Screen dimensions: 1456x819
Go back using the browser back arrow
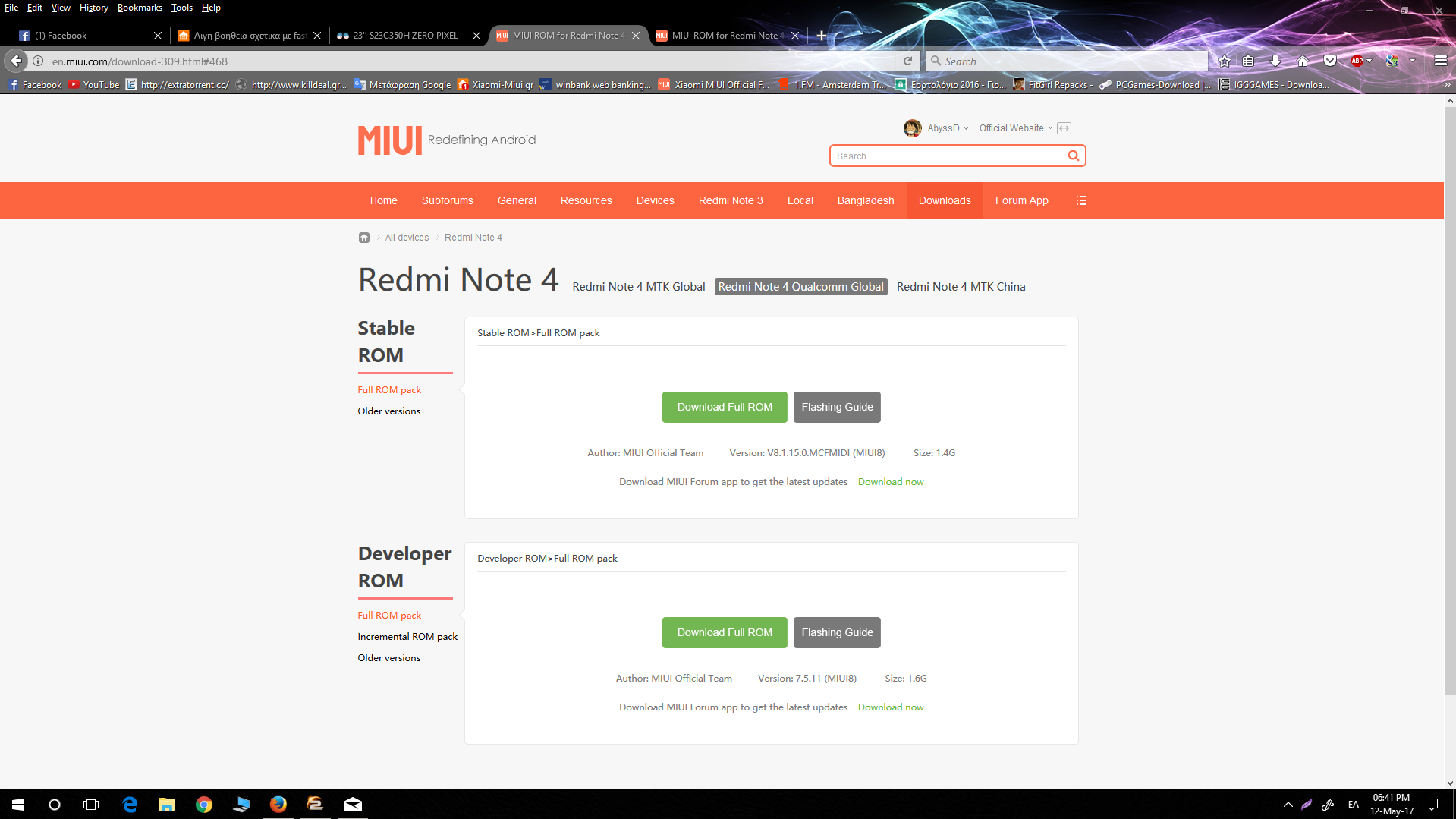16,61
